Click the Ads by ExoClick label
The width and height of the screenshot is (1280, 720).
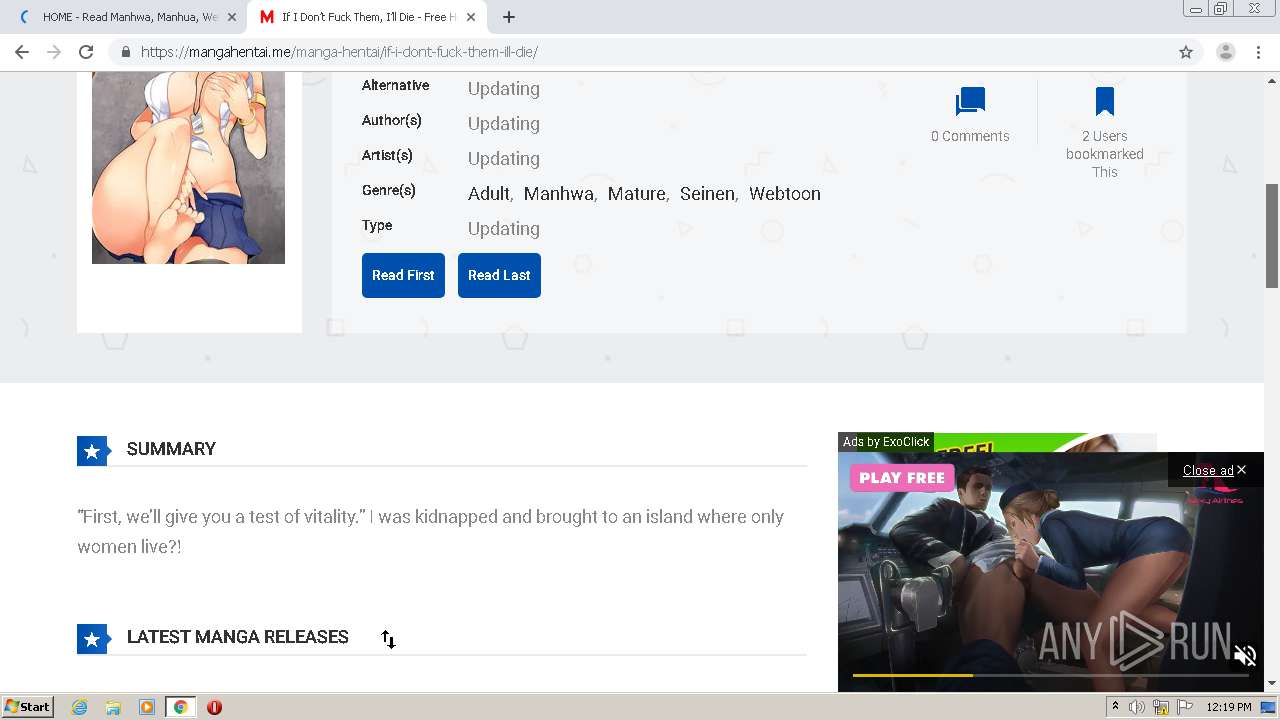pos(886,442)
